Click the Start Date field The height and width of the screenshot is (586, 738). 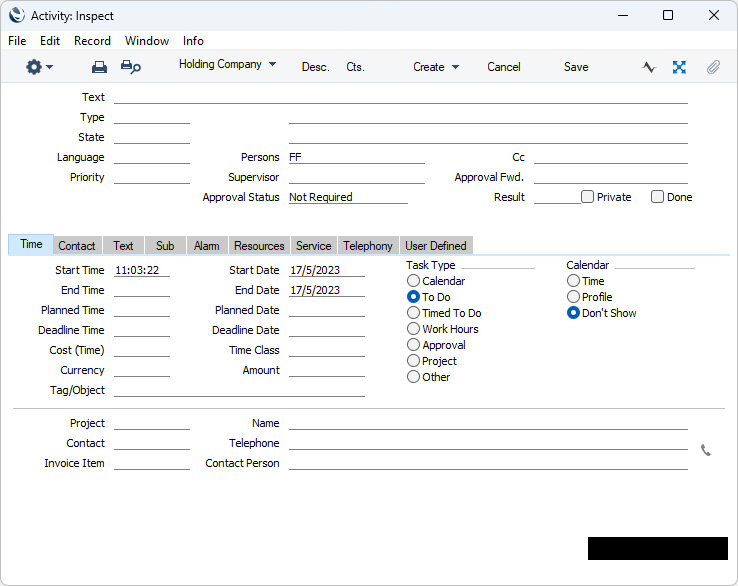coord(327,270)
